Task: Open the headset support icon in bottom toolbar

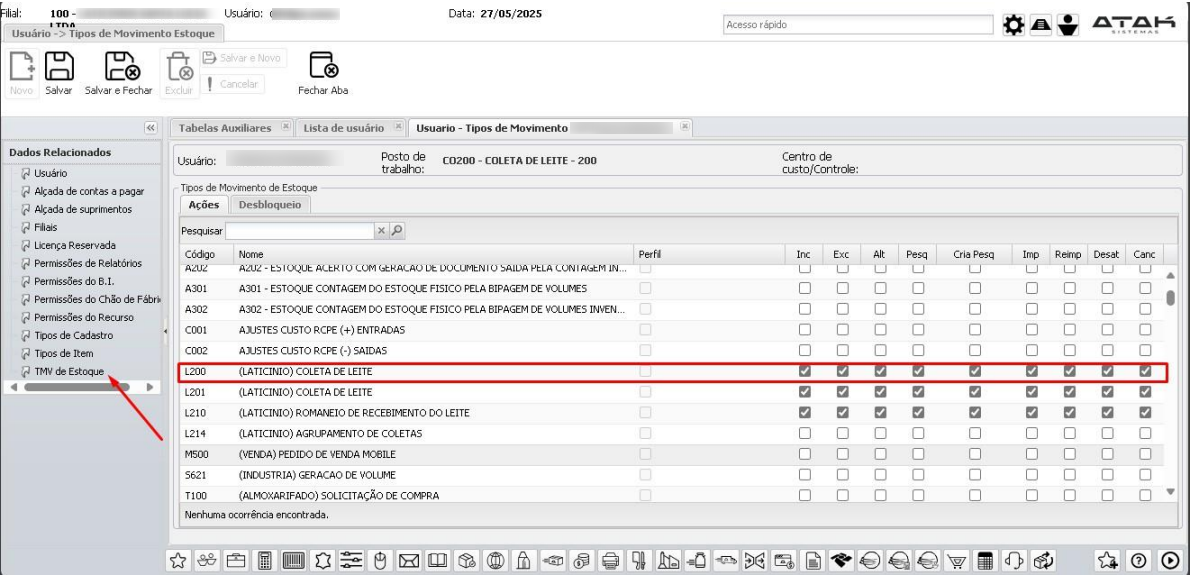Action: [x=1014, y=561]
